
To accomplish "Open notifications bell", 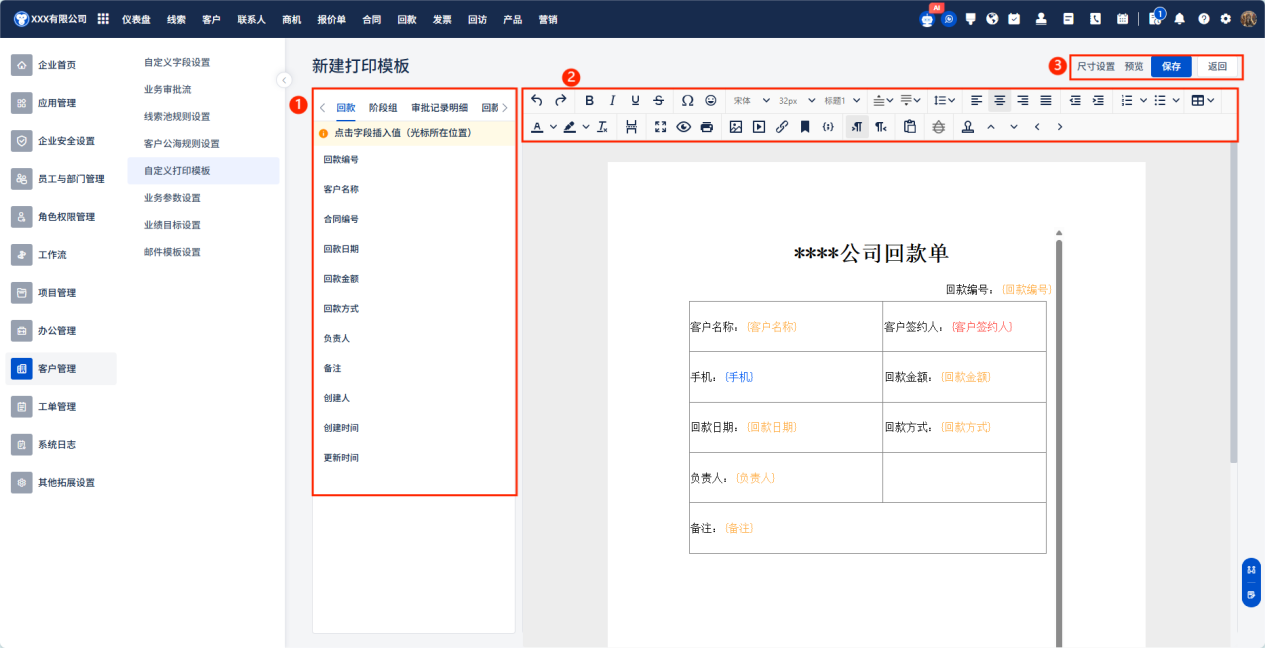I will (1180, 19).
